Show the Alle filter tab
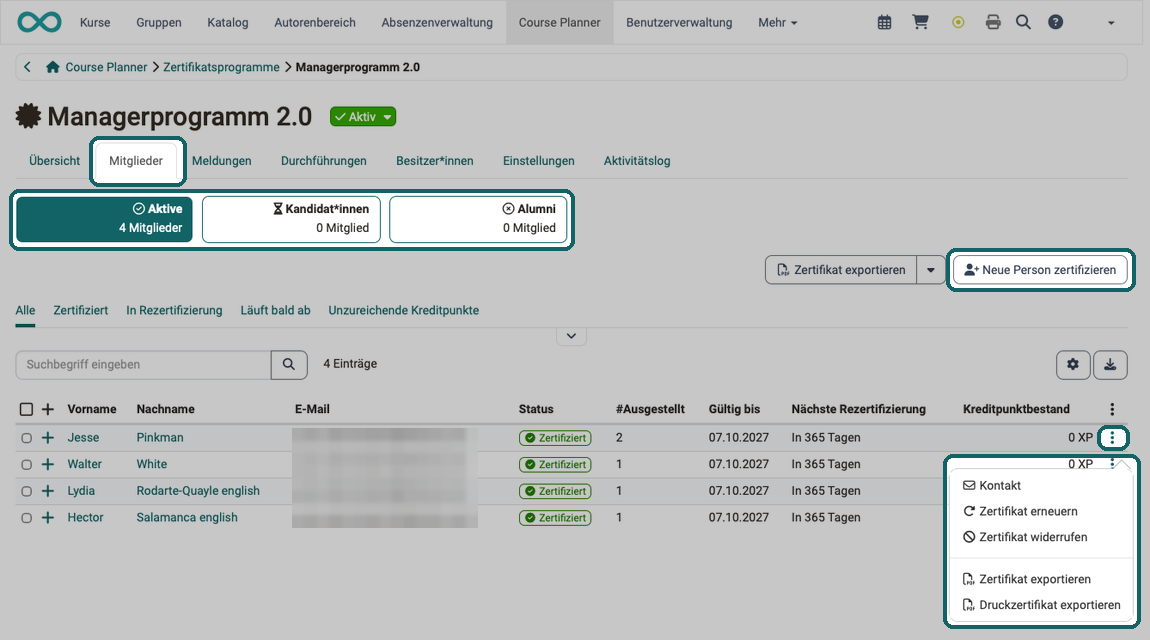 (25, 310)
